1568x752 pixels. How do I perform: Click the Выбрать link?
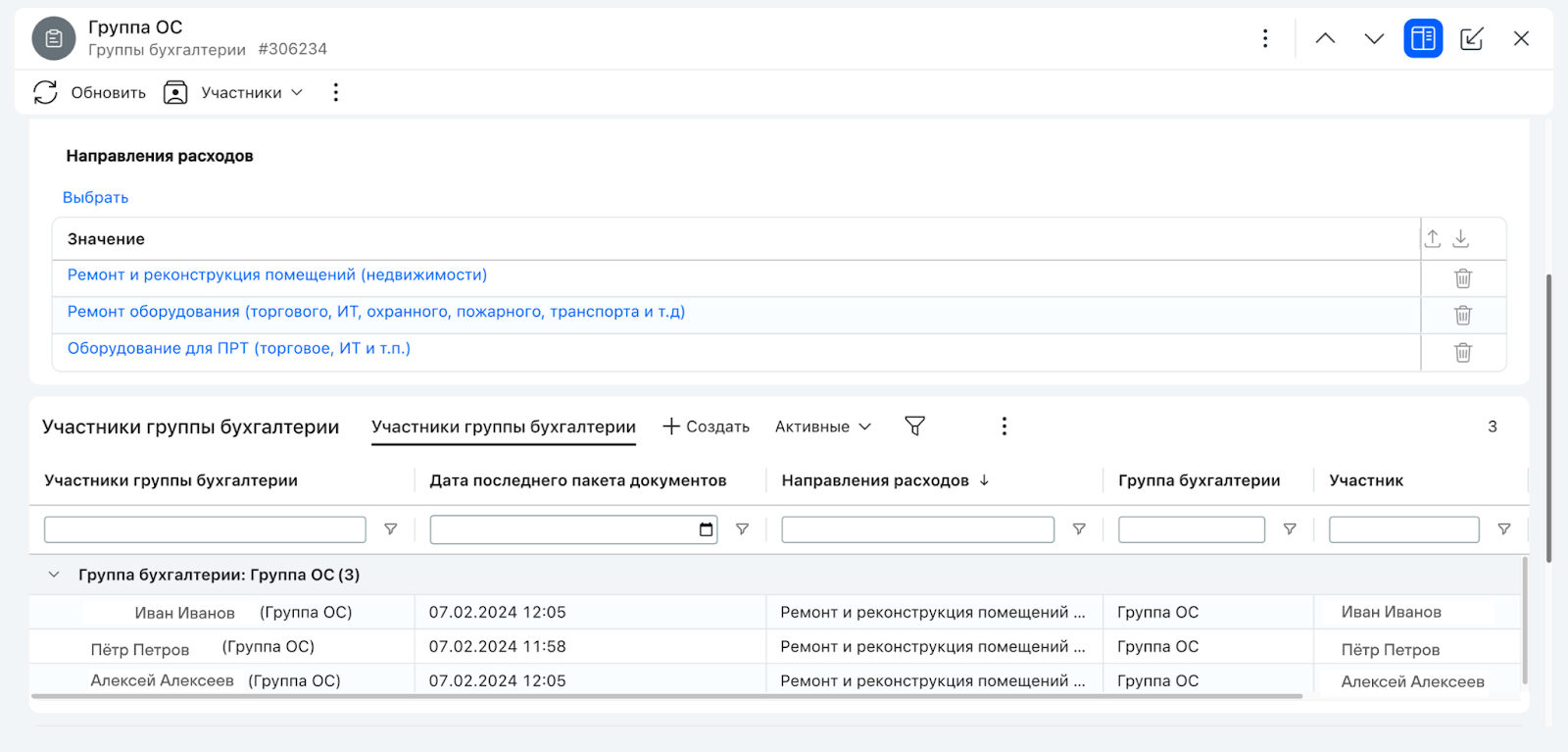pos(95,197)
